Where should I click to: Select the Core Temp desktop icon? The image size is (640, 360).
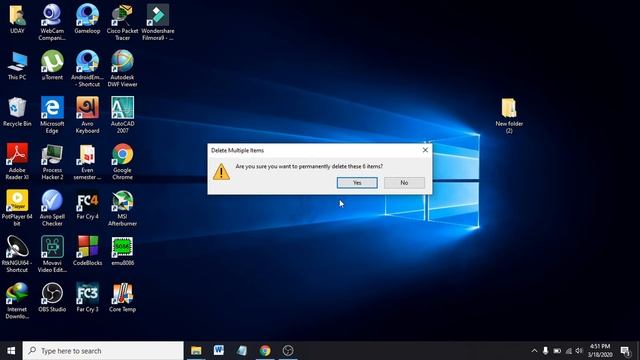click(122, 298)
